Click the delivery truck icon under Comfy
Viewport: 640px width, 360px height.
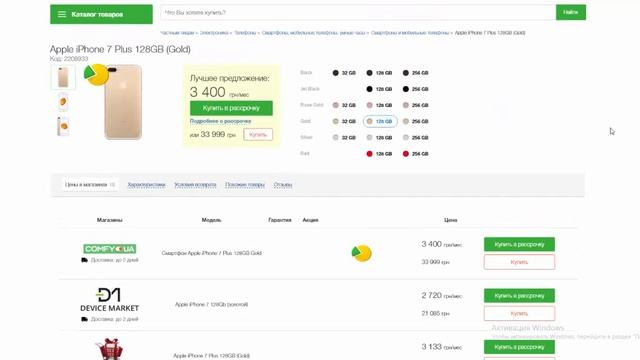point(84,260)
